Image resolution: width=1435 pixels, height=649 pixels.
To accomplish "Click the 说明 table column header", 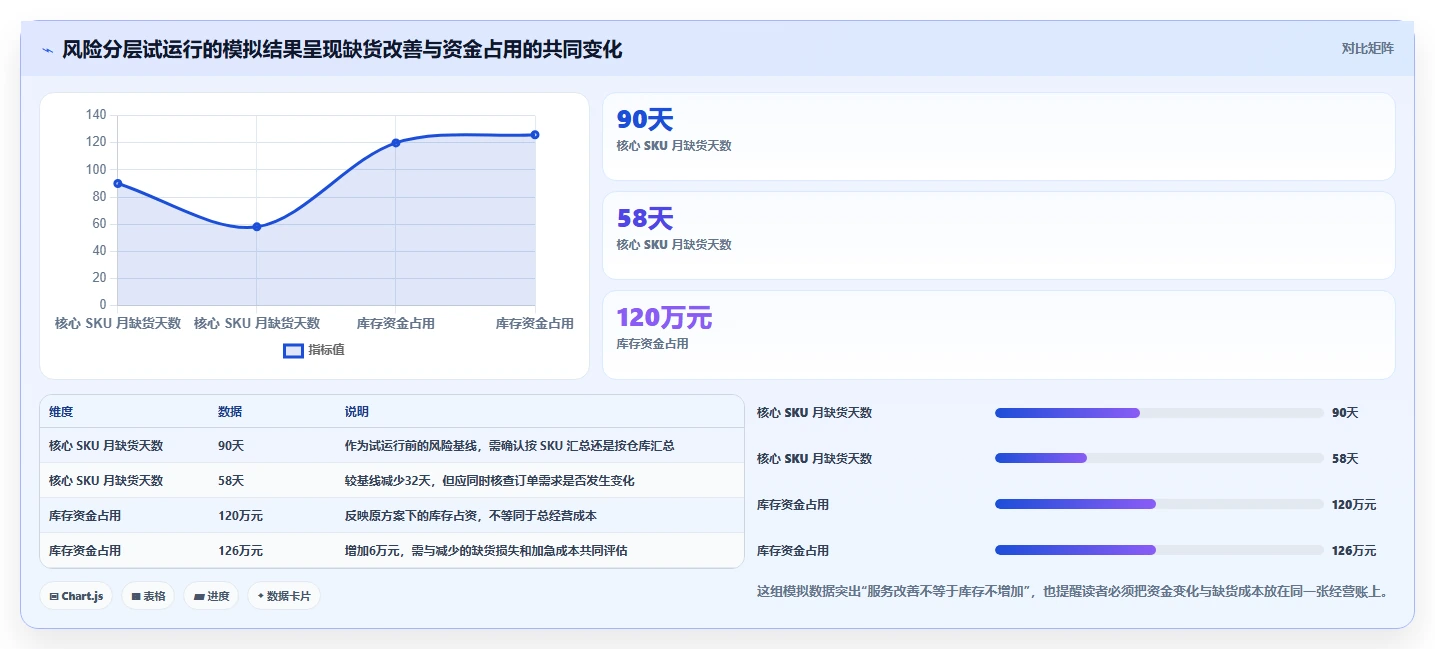I will (357, 412).
